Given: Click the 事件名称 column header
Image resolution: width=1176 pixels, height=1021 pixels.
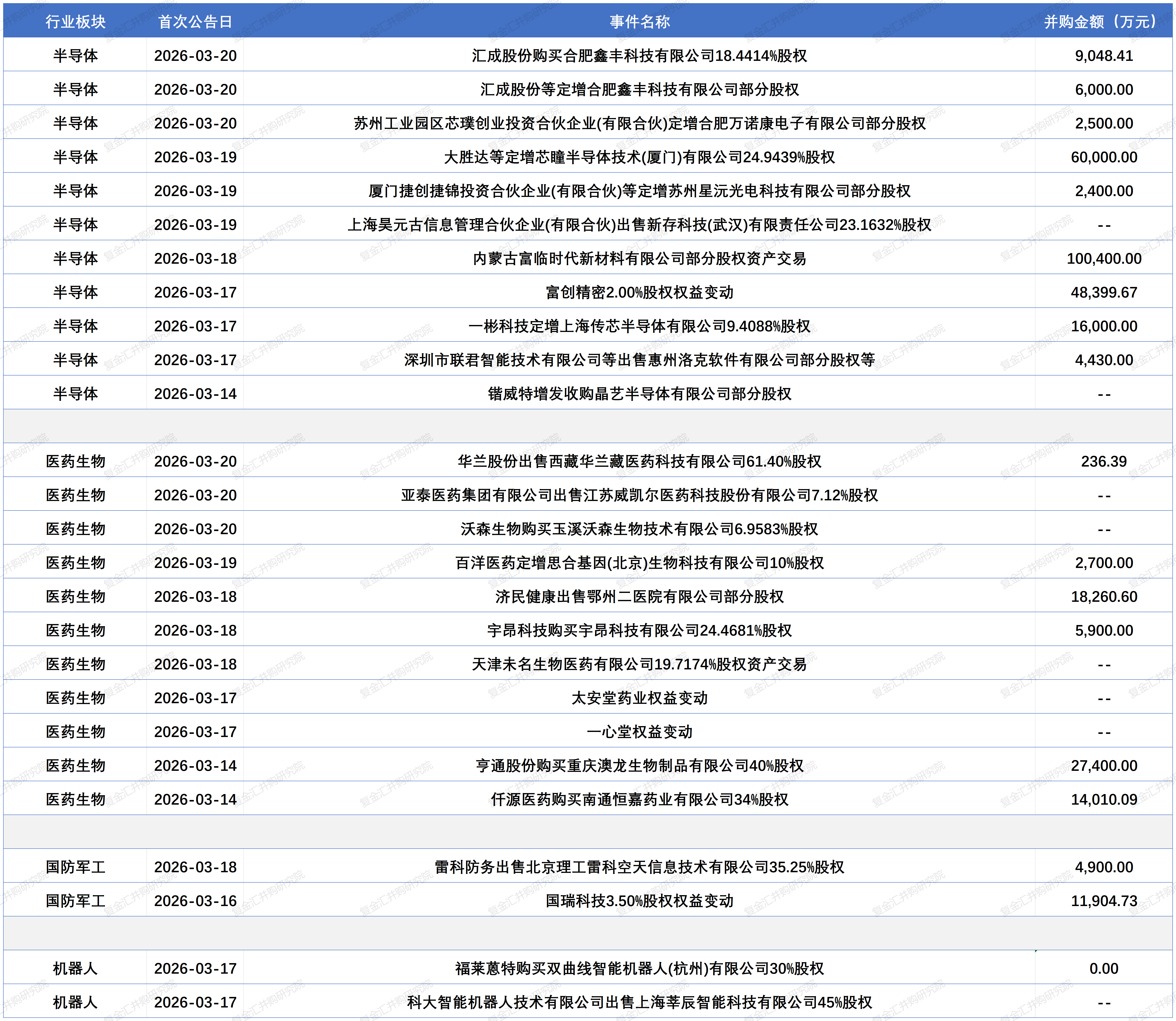Looking at the screenshot, I should 639,22.
